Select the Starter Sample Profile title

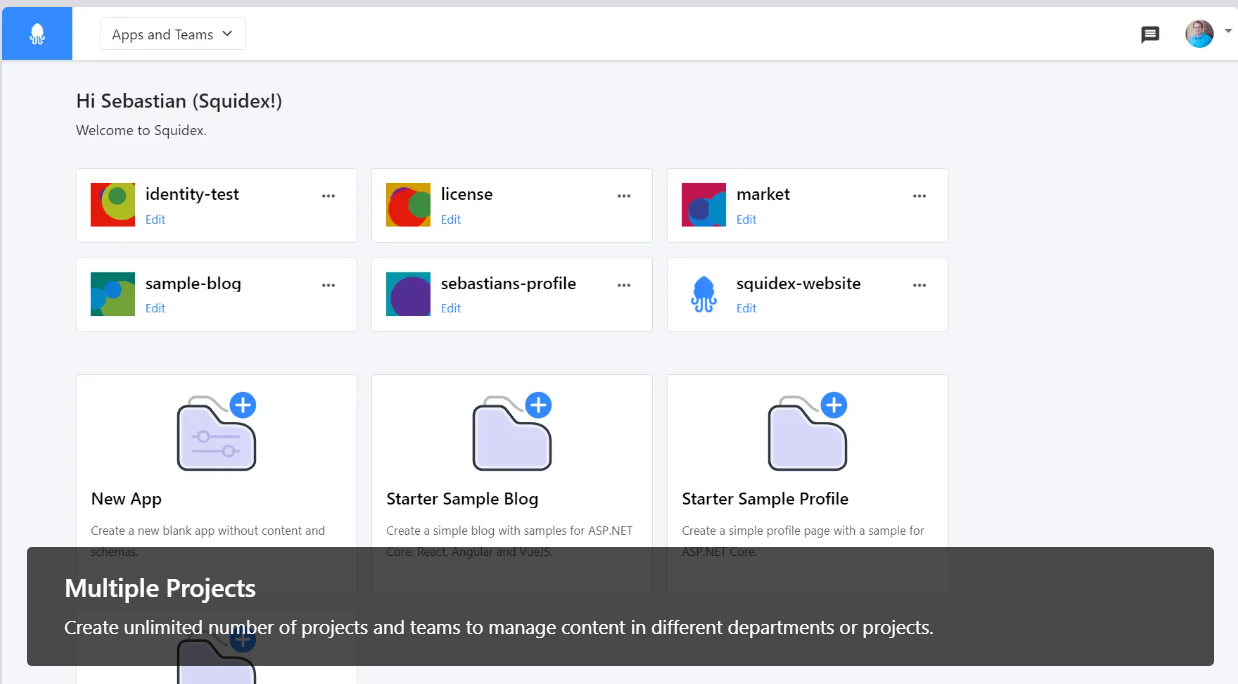coord(765,499)
